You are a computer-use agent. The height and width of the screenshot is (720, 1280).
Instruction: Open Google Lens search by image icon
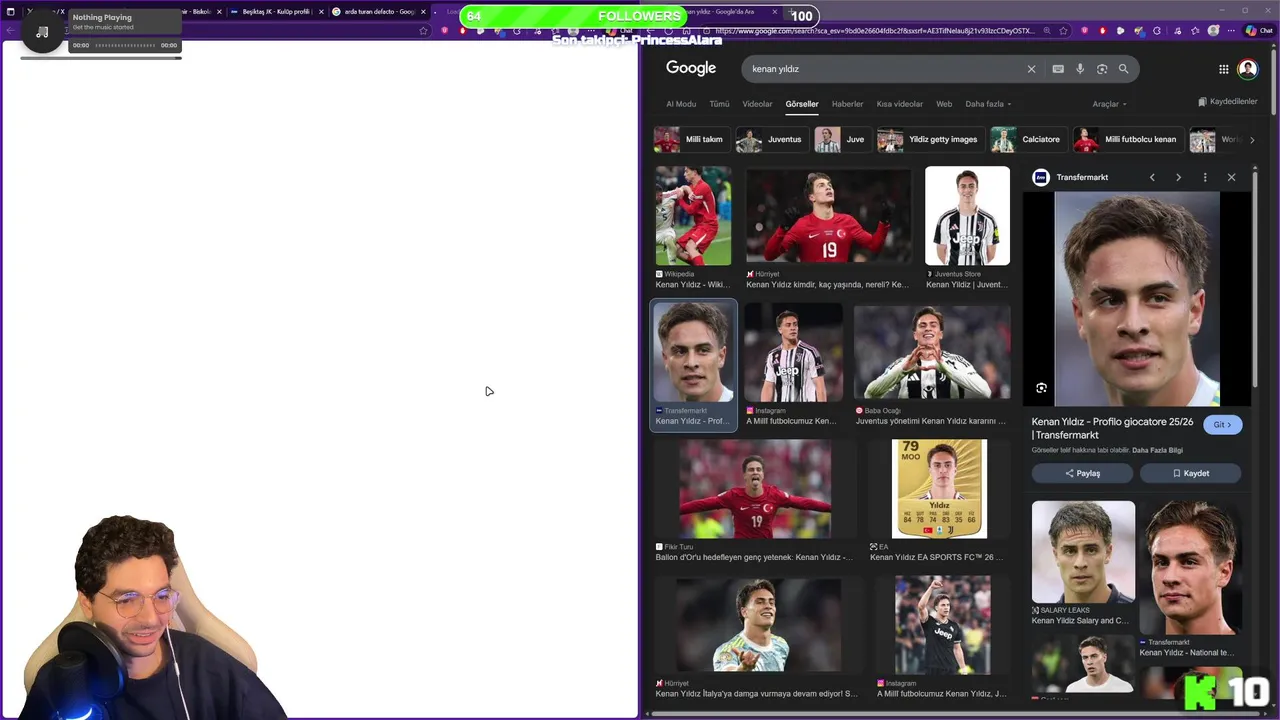[x=1102, y=69]
